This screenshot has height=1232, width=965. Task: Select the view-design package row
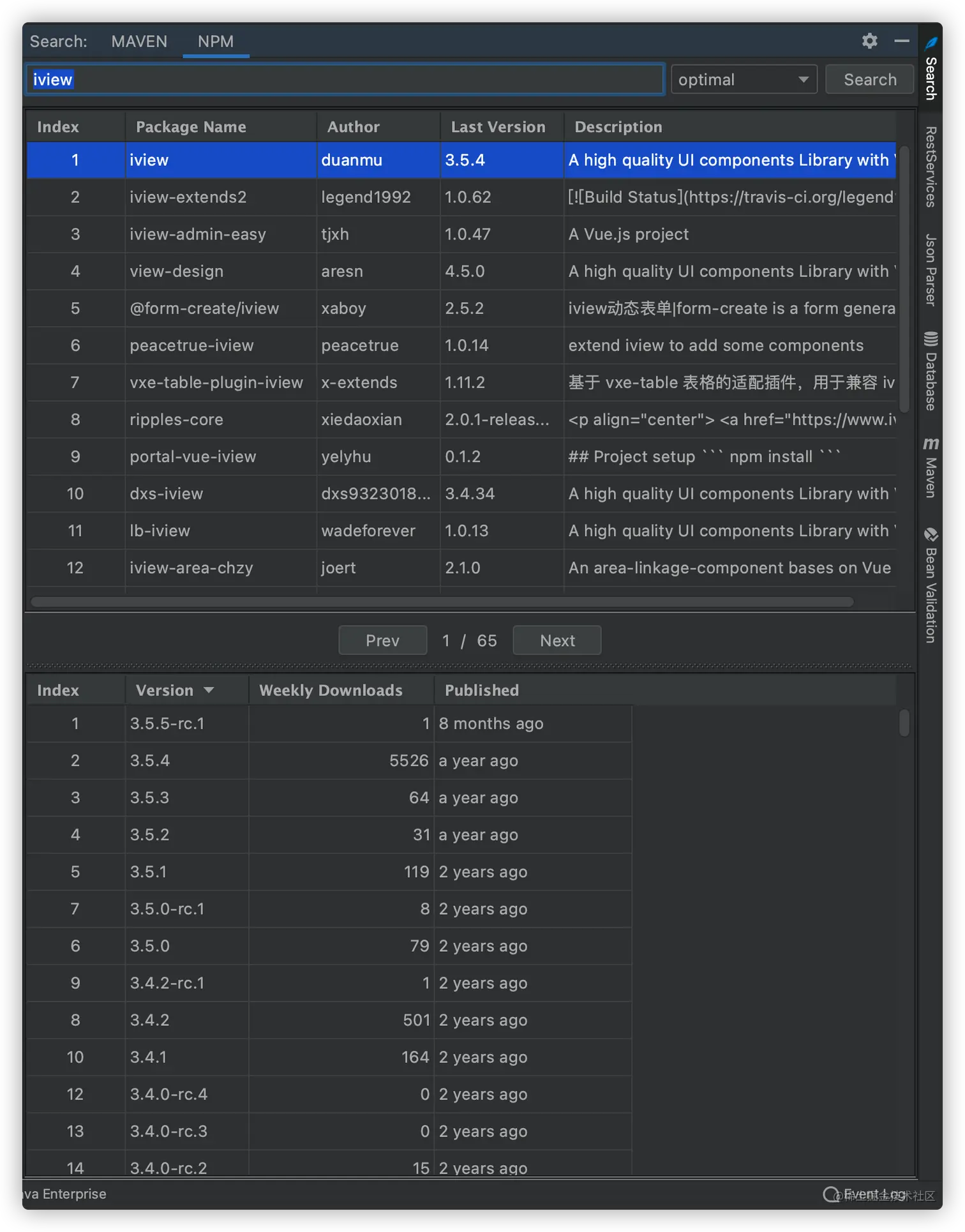tap(461, 271)
